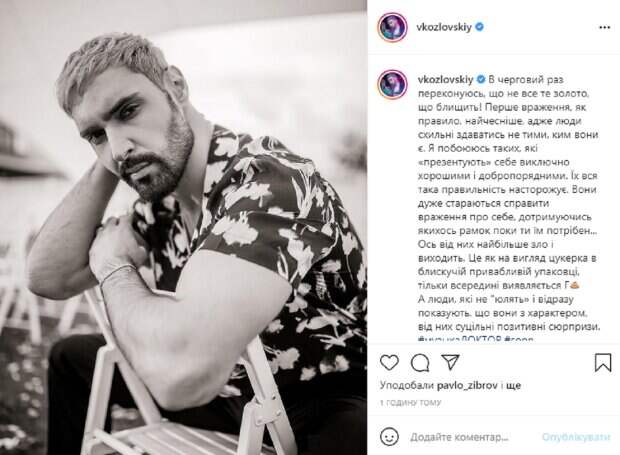The image size is (620, 455).
Task: Click the black-and-white post photo
Action: [x=183, y=228]
